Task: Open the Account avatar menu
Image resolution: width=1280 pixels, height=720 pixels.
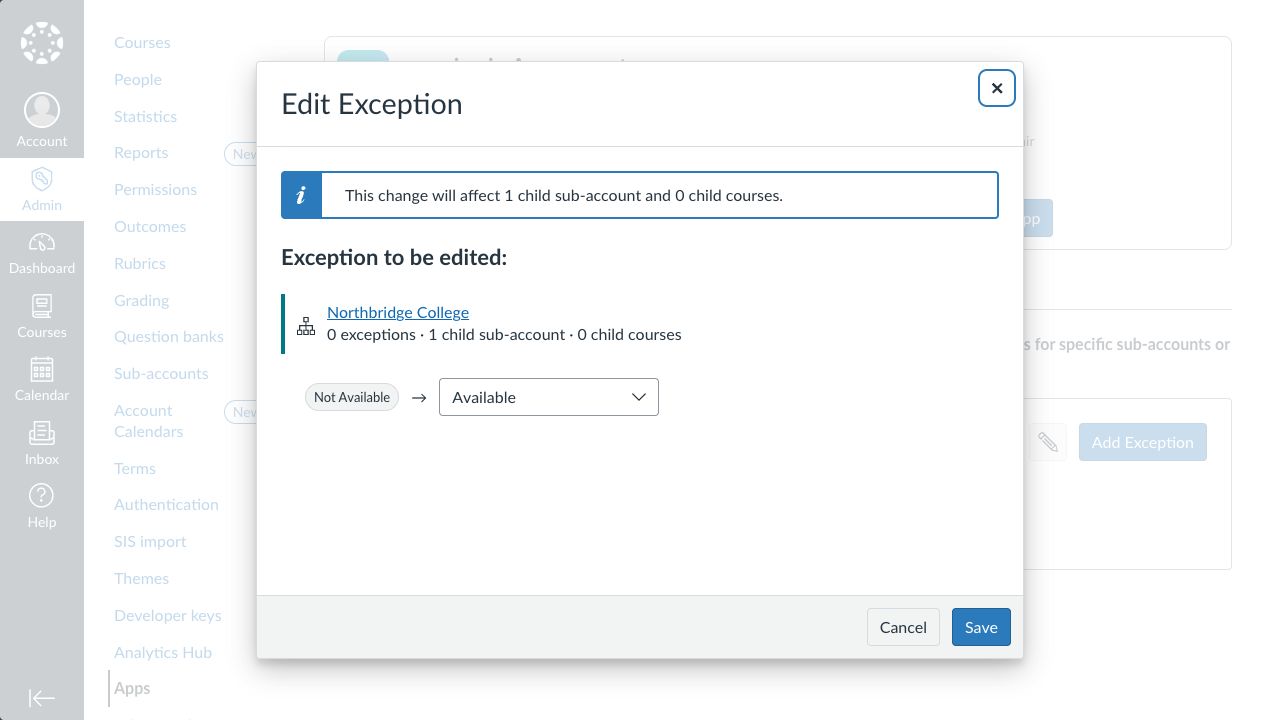Action: (x=42, y=110)
